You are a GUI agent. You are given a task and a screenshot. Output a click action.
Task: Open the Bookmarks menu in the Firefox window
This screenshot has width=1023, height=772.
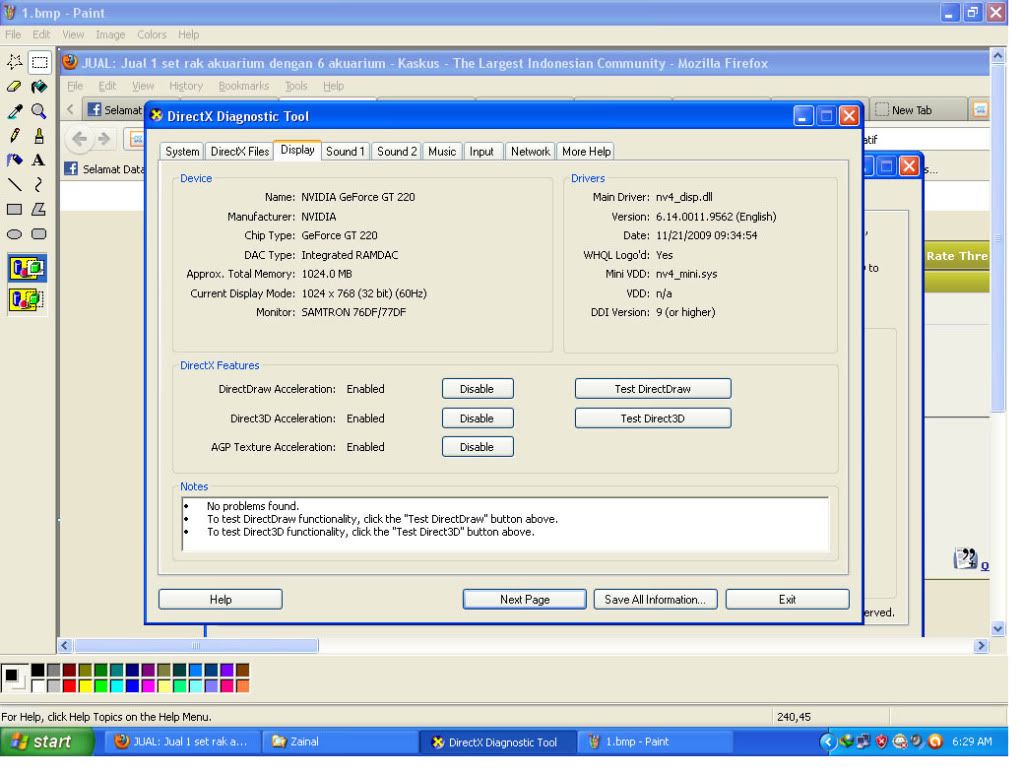pyautogui.click(x=243, y=85)
